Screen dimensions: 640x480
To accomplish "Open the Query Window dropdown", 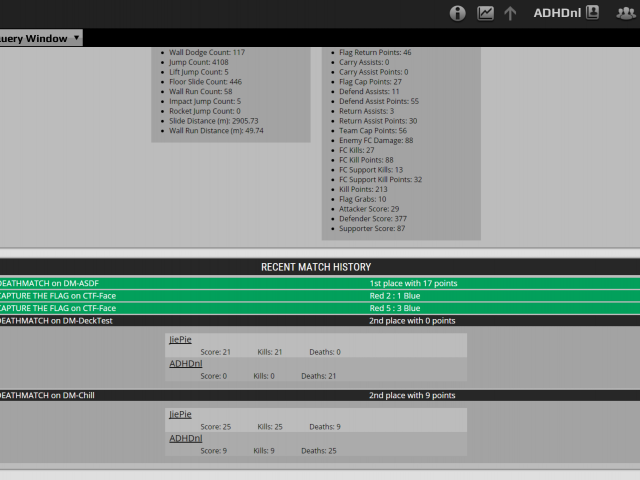I will click(40, 38).
